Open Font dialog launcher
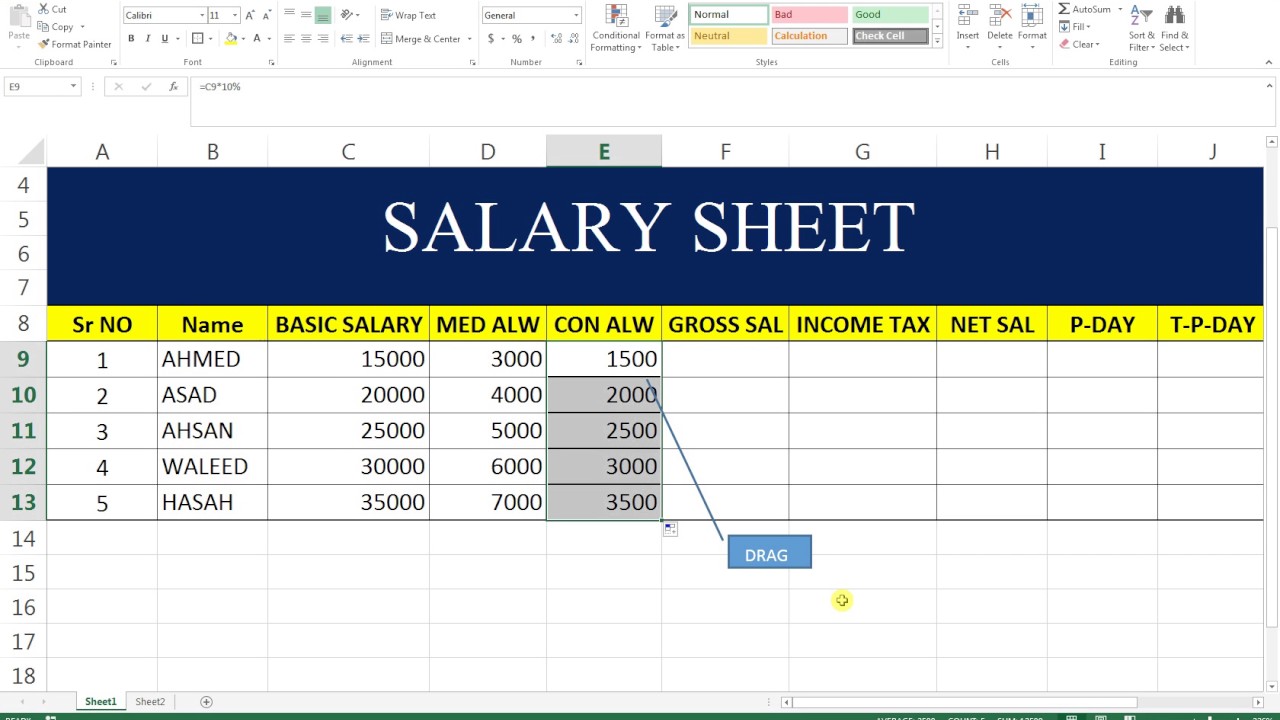 pos(271,62)
